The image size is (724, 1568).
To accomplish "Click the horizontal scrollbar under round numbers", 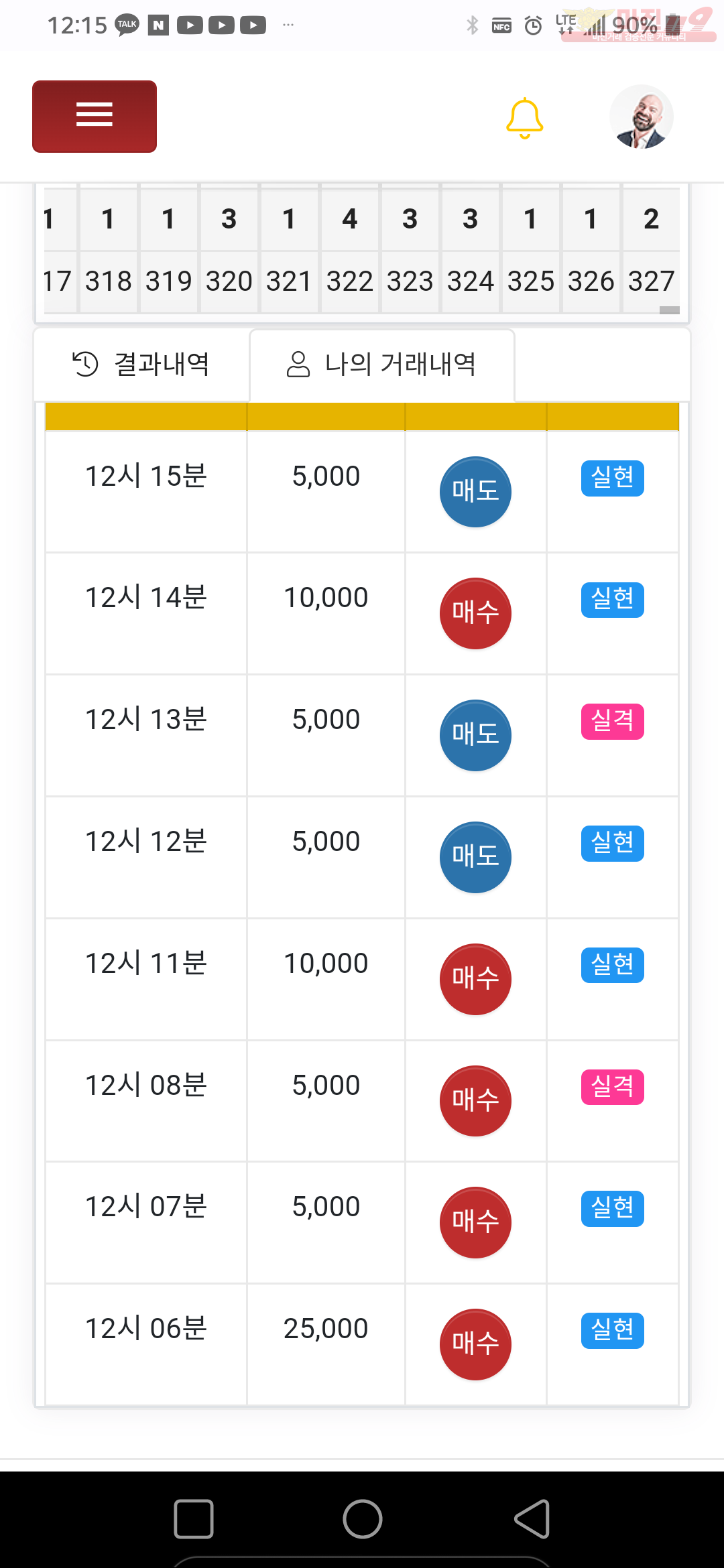I will (669, 310).
